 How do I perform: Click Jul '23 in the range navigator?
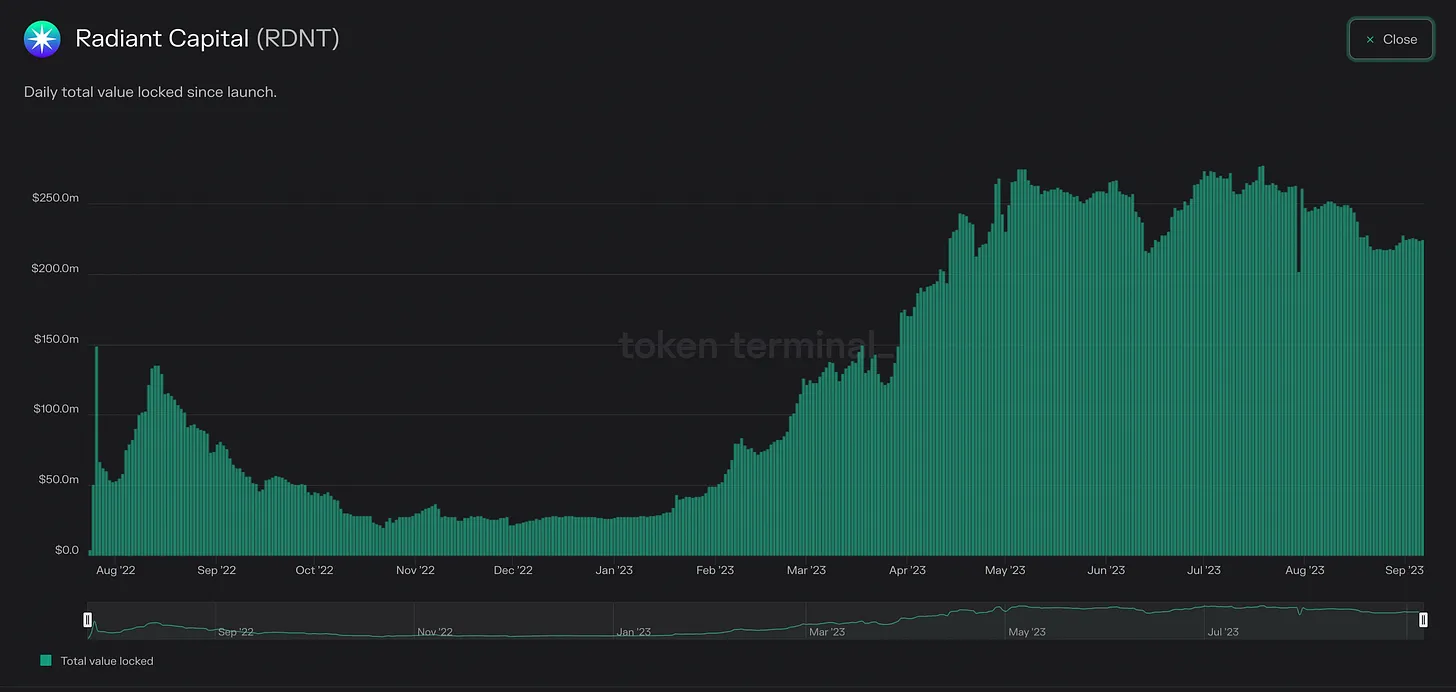(x=1224, y=632)
